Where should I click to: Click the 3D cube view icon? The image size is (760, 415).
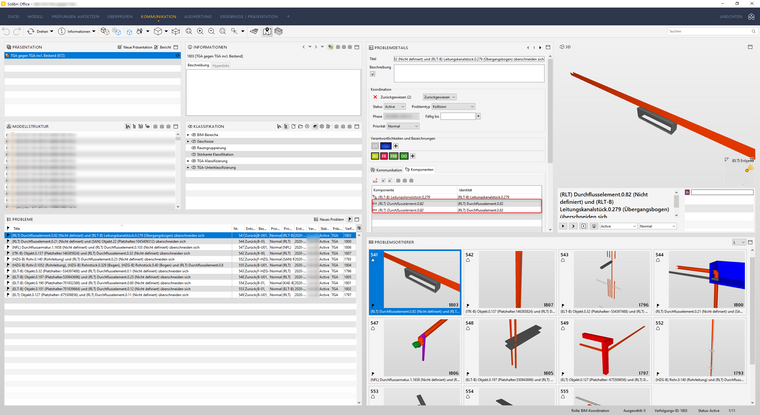[x=158, y=32]
